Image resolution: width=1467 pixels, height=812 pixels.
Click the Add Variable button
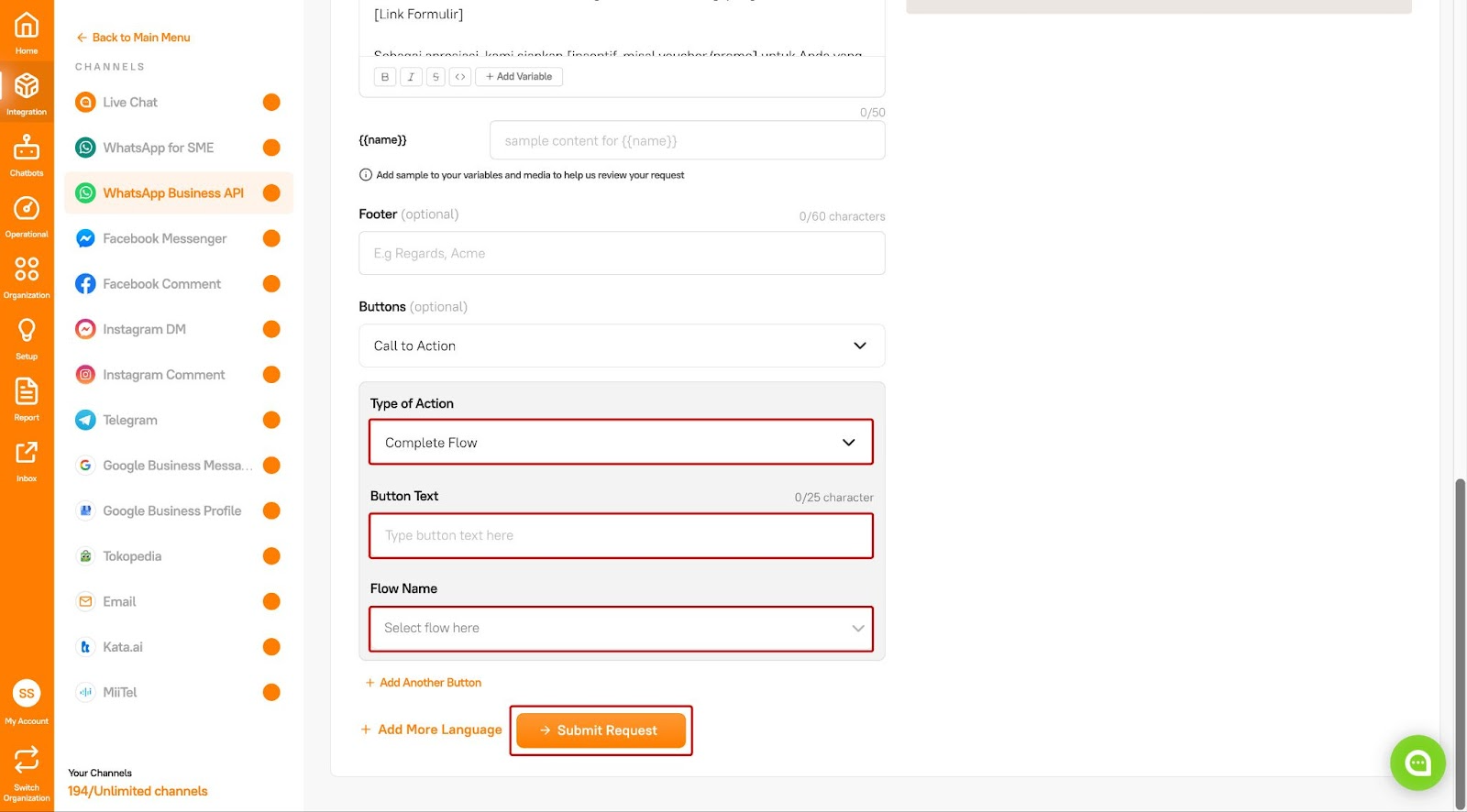tap(519, 77)
